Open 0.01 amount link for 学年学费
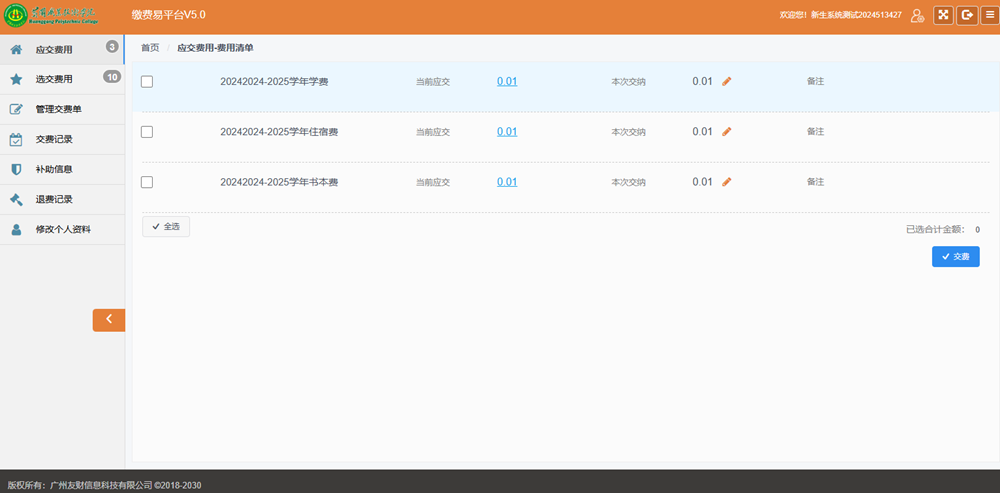The width and height of the screenshot is (1000, 493). point(507,82)
